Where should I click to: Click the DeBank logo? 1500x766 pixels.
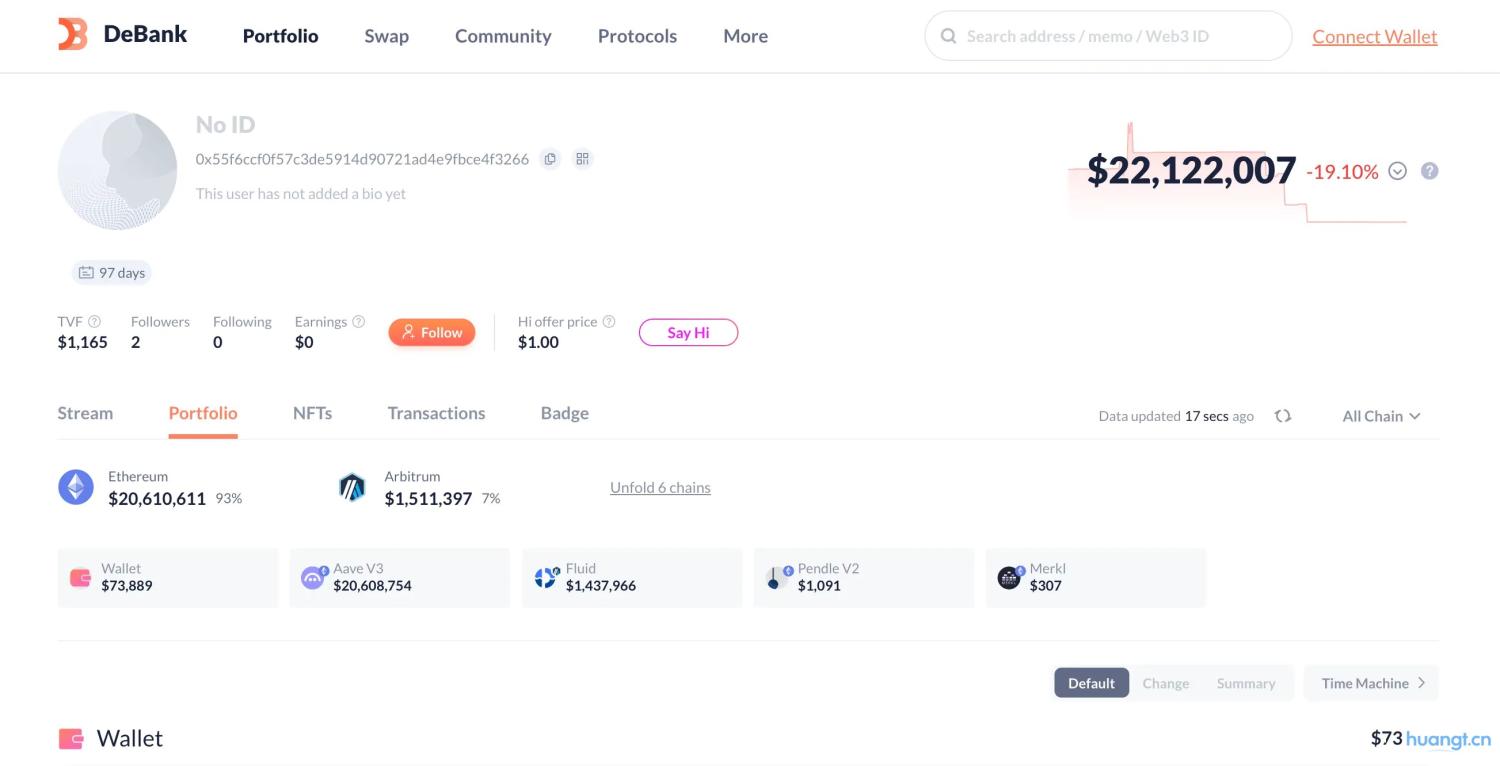point(120,33)
